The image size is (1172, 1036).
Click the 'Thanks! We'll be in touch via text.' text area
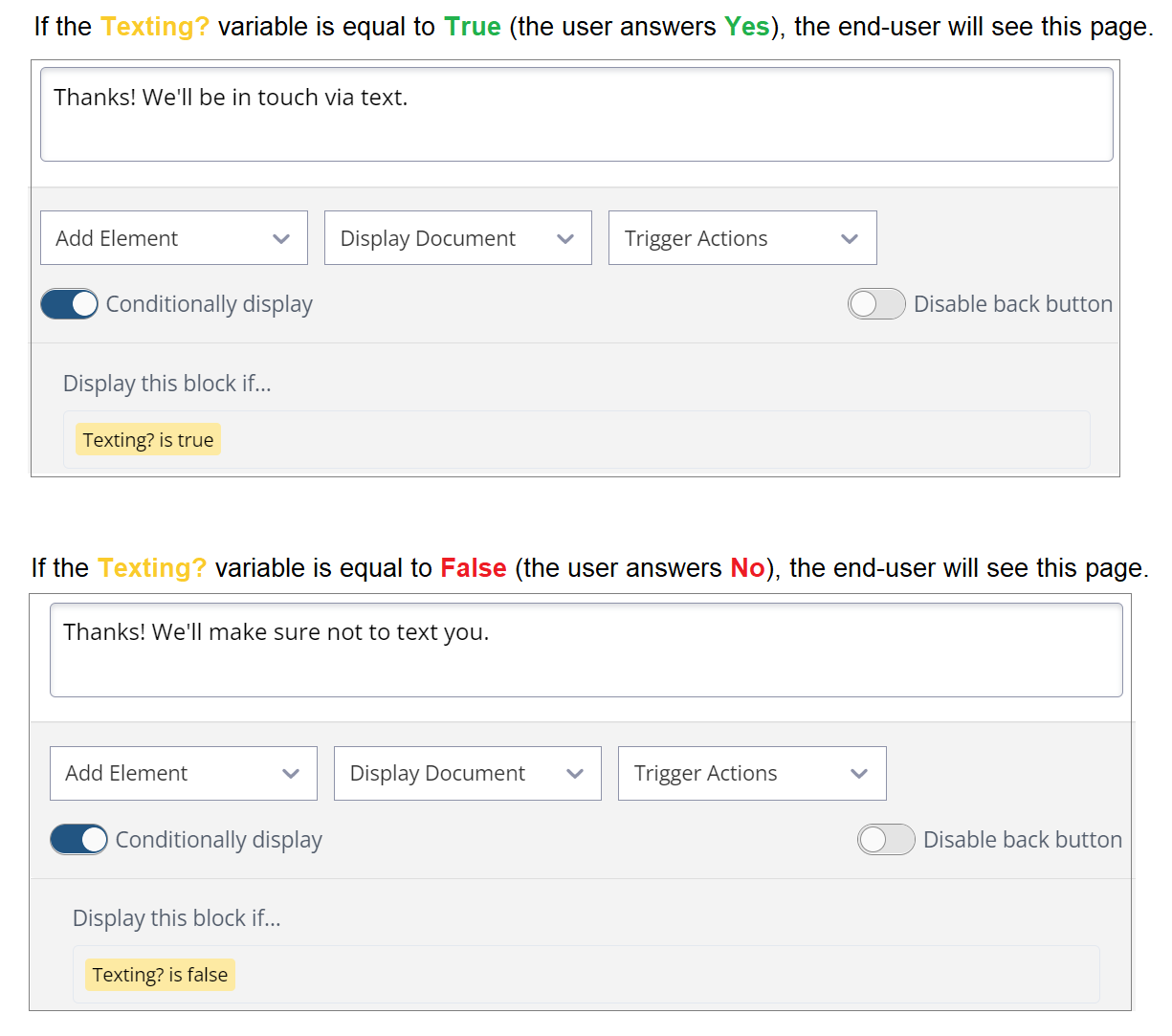pos(577,114)
